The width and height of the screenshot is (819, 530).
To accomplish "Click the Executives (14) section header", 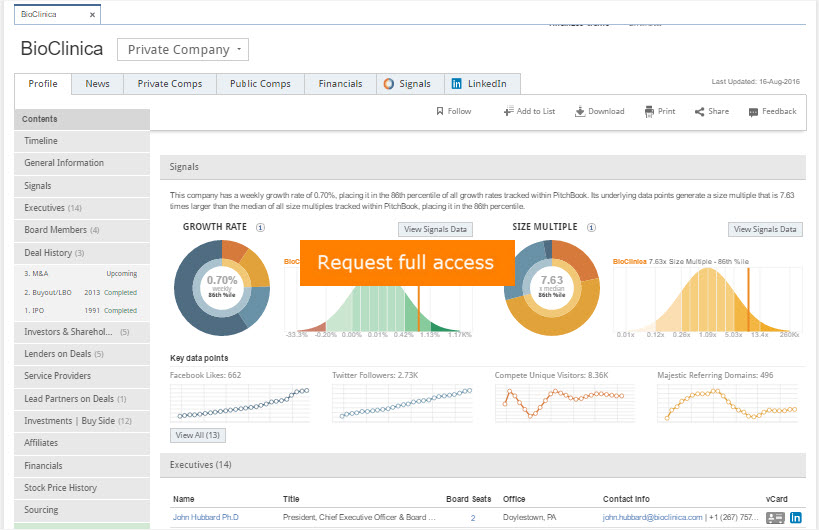I will pos(483,465).
